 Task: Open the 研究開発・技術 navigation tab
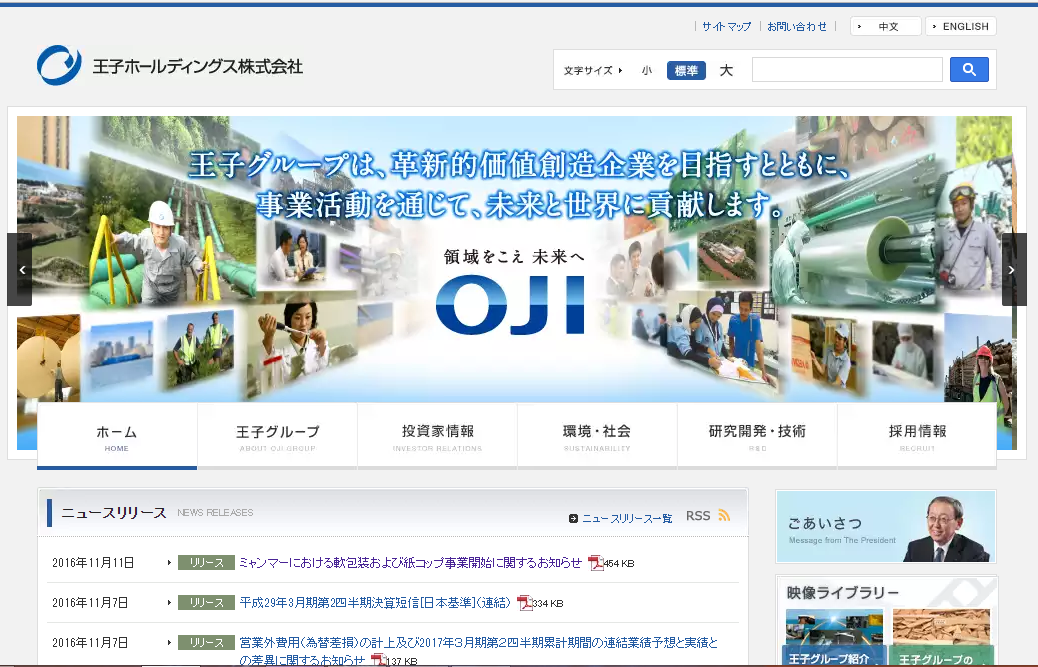(757, 437)
